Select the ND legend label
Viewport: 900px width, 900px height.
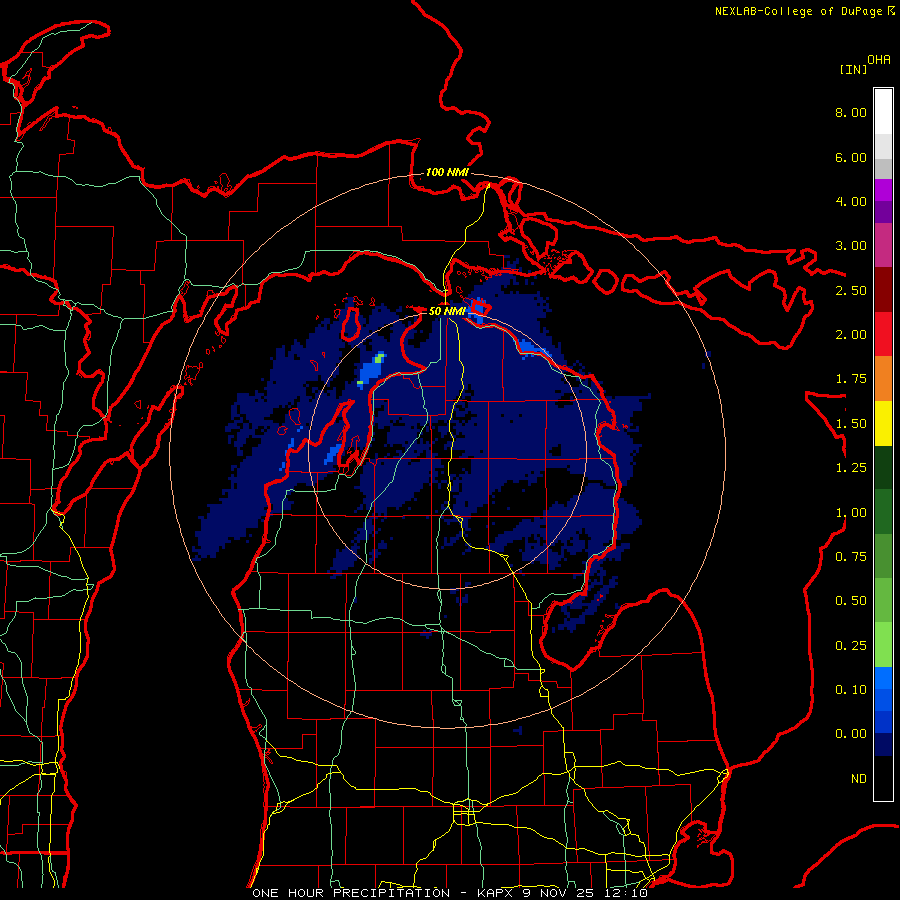click(859, 779)
